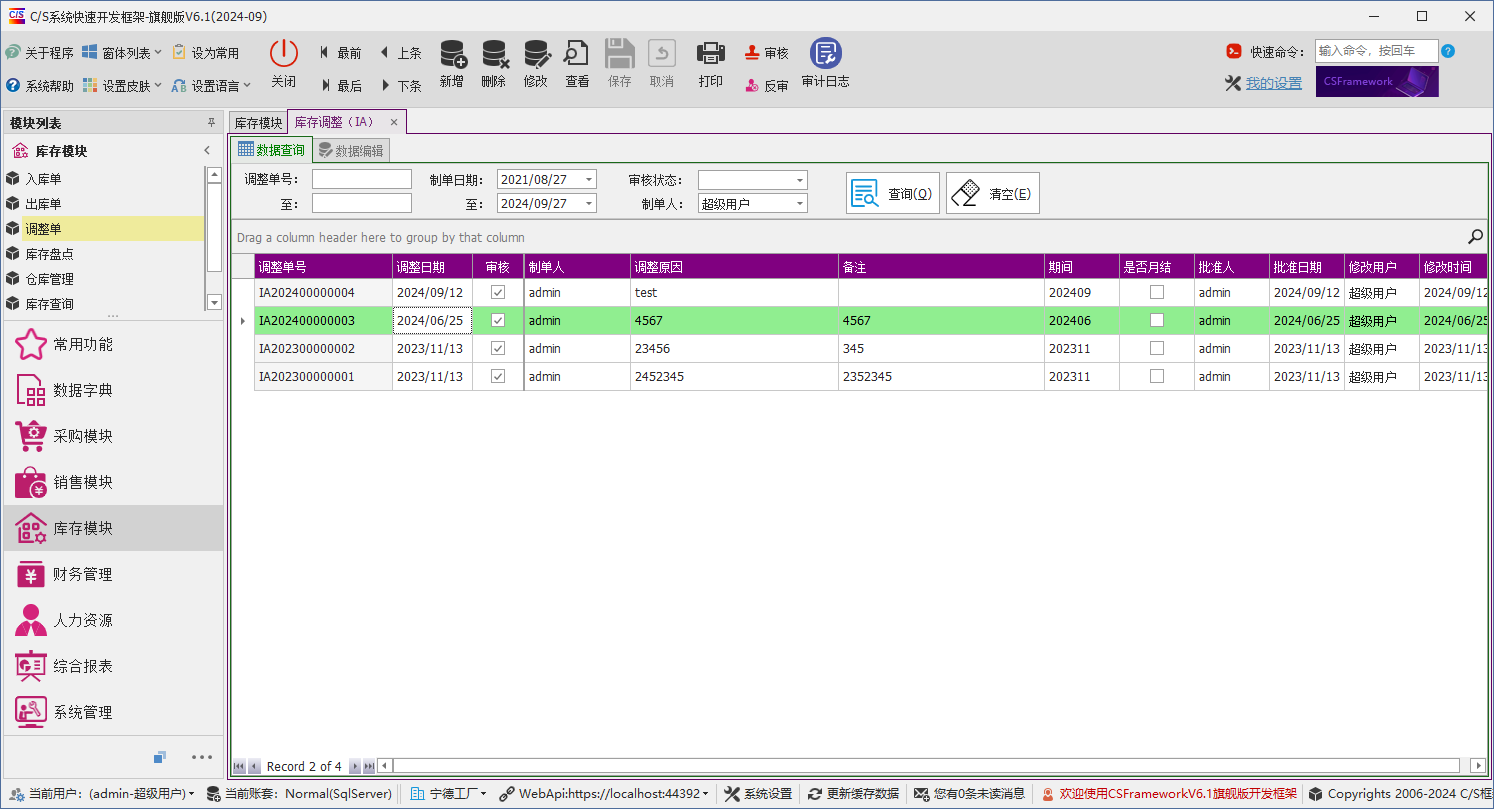The height and width of the screenshot is (809, 1494).
Task: Open 财务管理 module
Action: click(112, 574)
